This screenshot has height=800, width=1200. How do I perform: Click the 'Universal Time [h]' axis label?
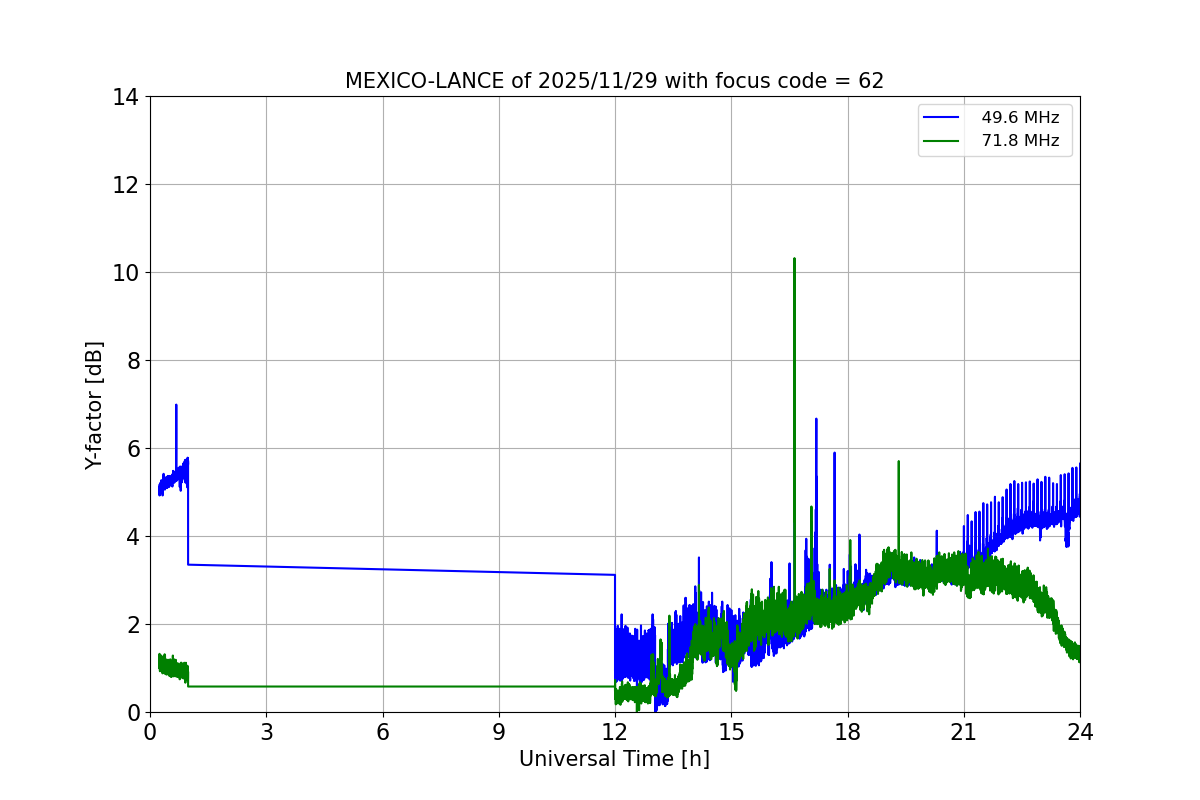tap(614, 760)
